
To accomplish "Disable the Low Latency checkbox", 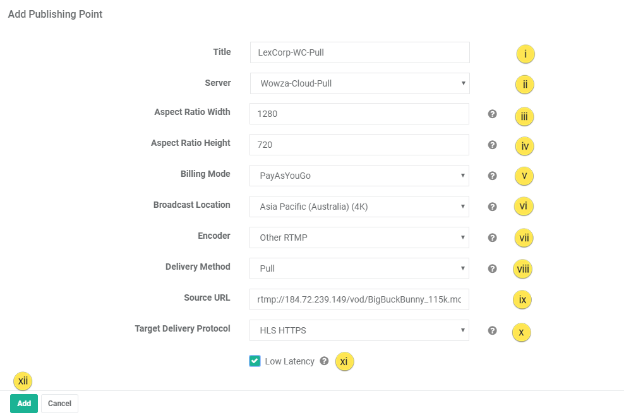I will (255, 361).
